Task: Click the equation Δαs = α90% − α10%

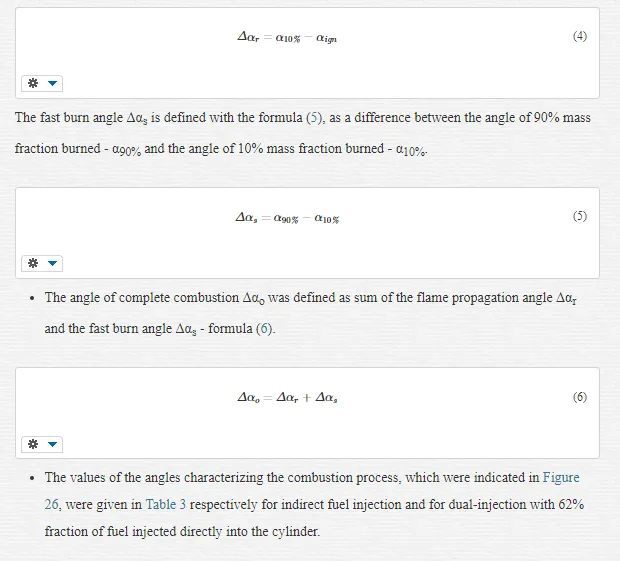Action: (x=287, y=218)
